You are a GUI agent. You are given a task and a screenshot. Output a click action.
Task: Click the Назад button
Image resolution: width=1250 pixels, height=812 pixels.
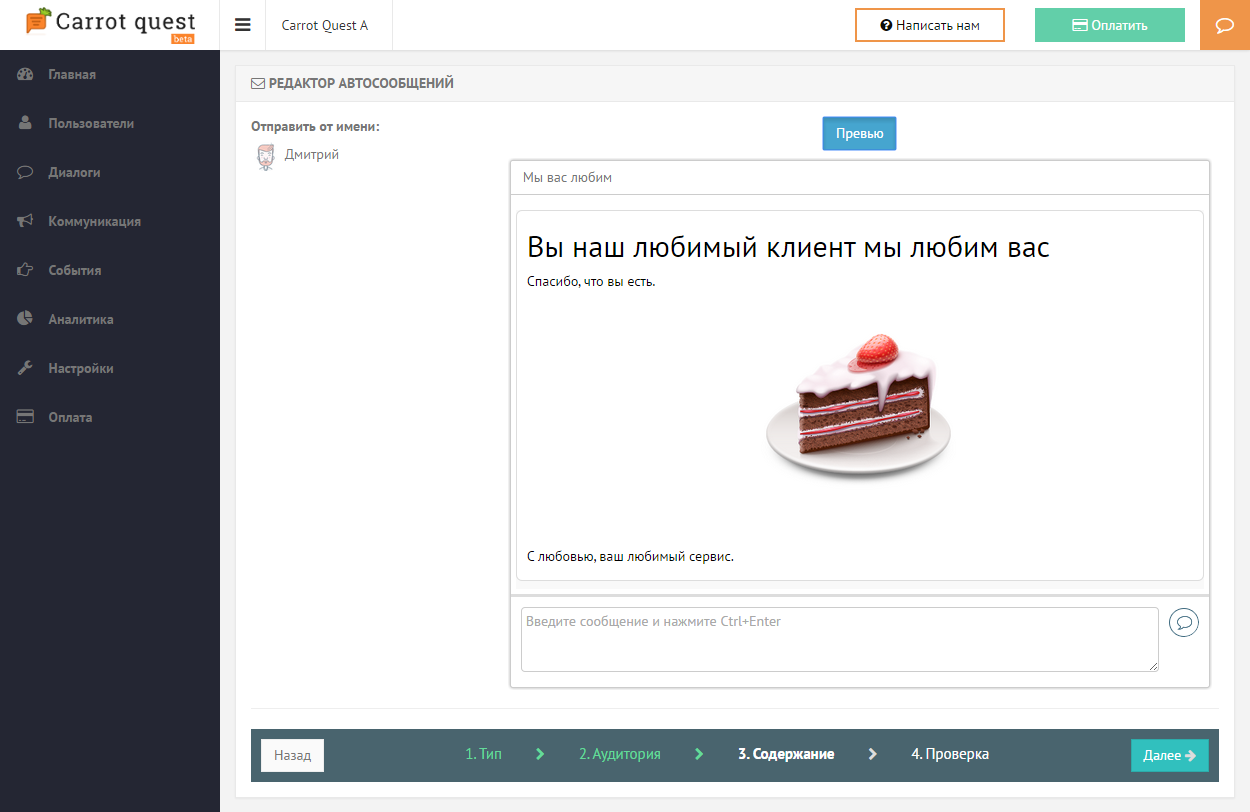click(x=292, y=755)
